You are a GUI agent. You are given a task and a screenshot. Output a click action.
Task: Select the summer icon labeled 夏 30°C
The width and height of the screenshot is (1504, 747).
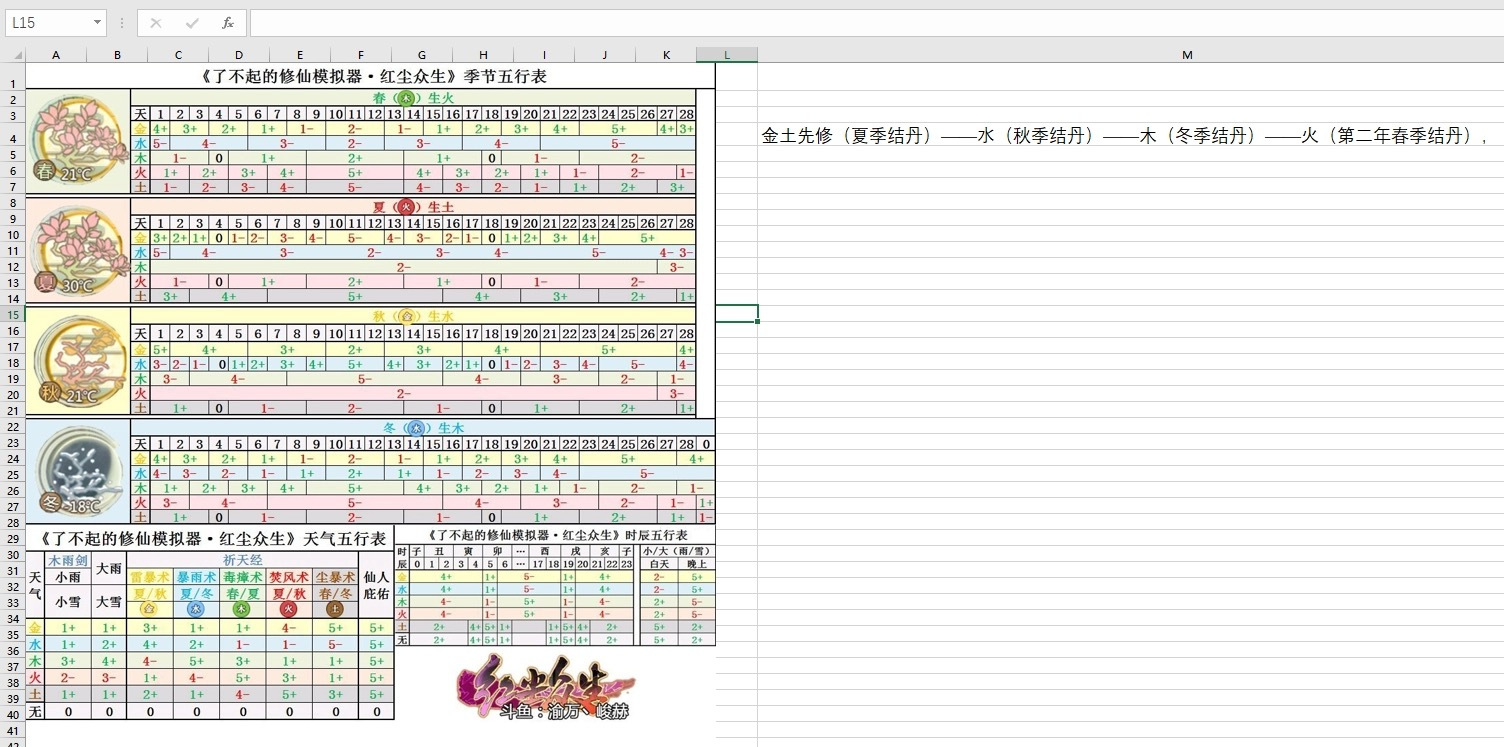click(78, 250)
